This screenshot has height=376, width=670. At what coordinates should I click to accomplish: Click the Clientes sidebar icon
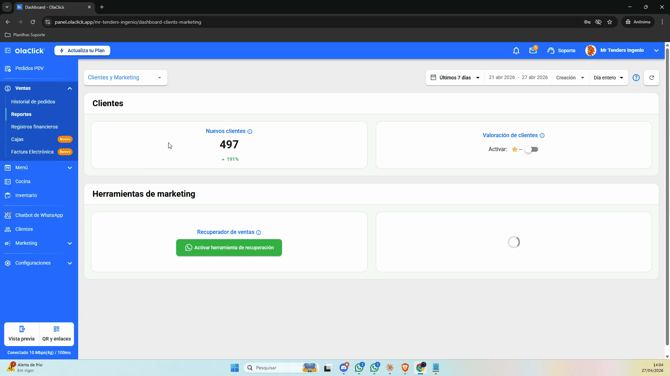[x=8, y=229]
